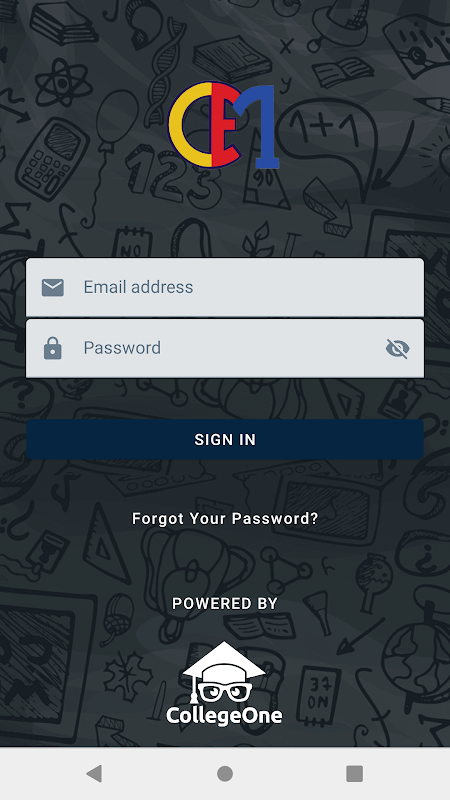
Task: Click the SIGN IN button
Action: click(x=225, y=439)
